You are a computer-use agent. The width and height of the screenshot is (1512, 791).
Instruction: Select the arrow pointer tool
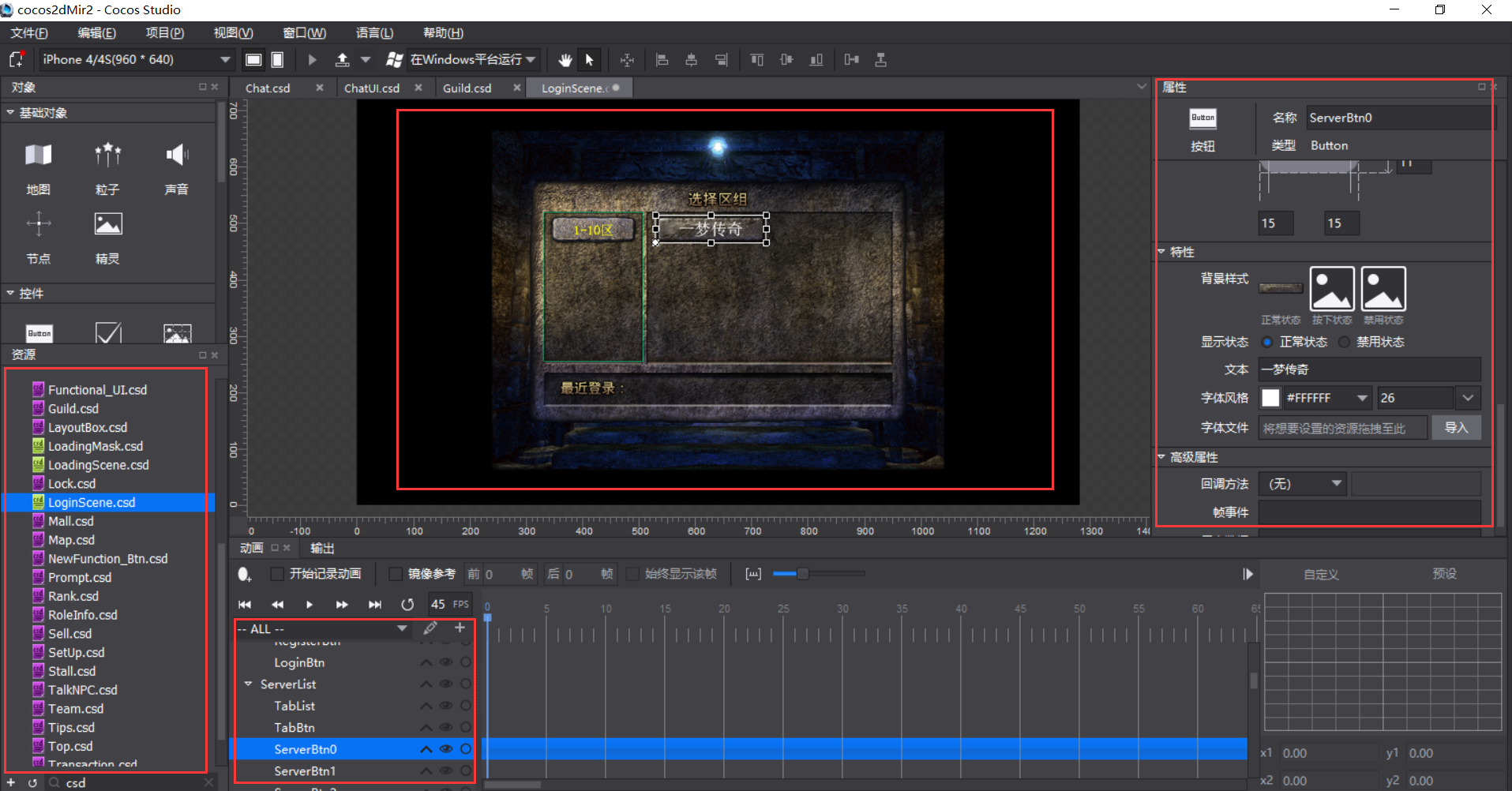tap(589, 60)
